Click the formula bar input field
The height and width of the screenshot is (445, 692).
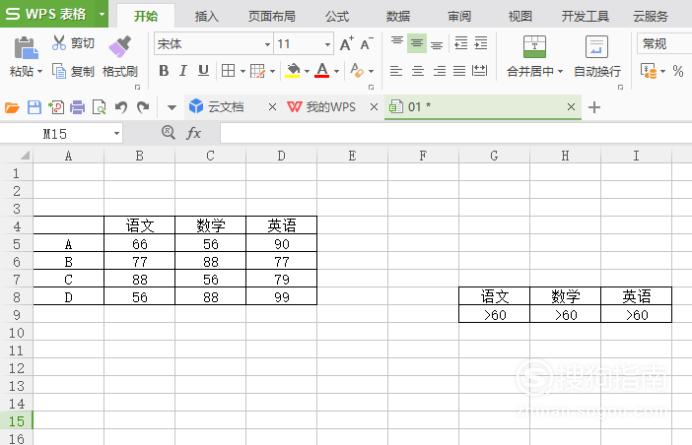tap(456, 133)
